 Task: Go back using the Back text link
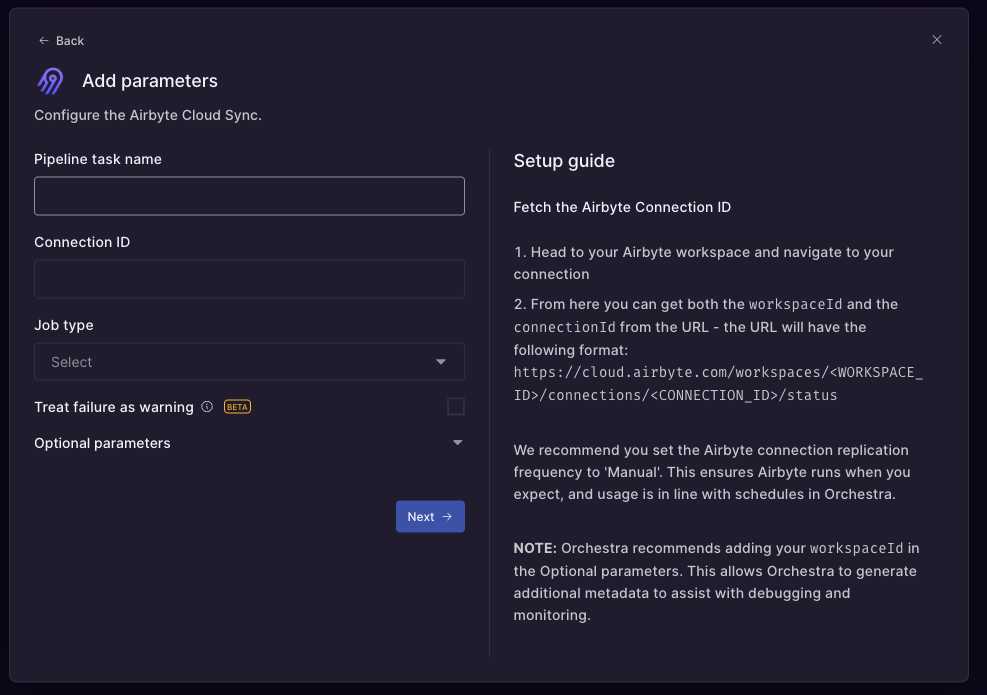[70, 41]
